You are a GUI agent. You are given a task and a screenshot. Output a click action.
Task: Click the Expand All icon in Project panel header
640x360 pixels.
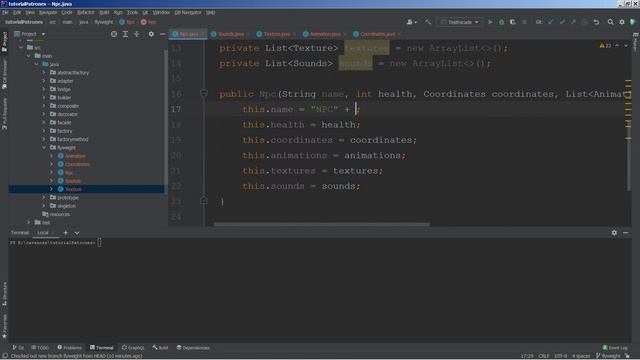point(125,34)
